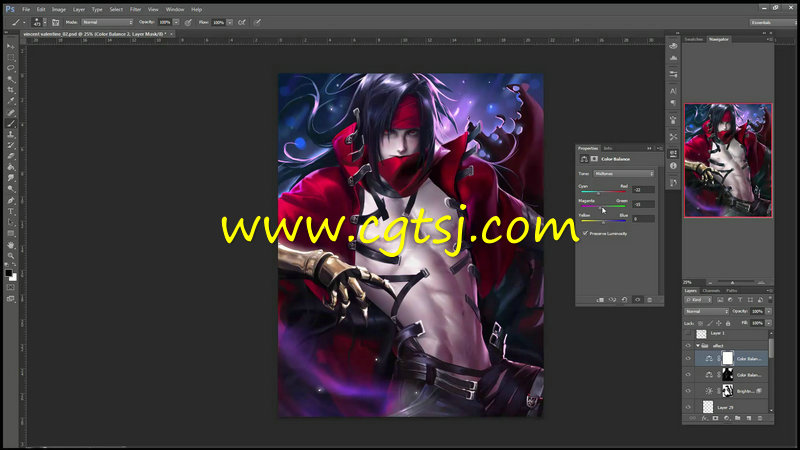Select the Move tool
Image resolution: width=800 pixels, height=450 pixels.
11,46
